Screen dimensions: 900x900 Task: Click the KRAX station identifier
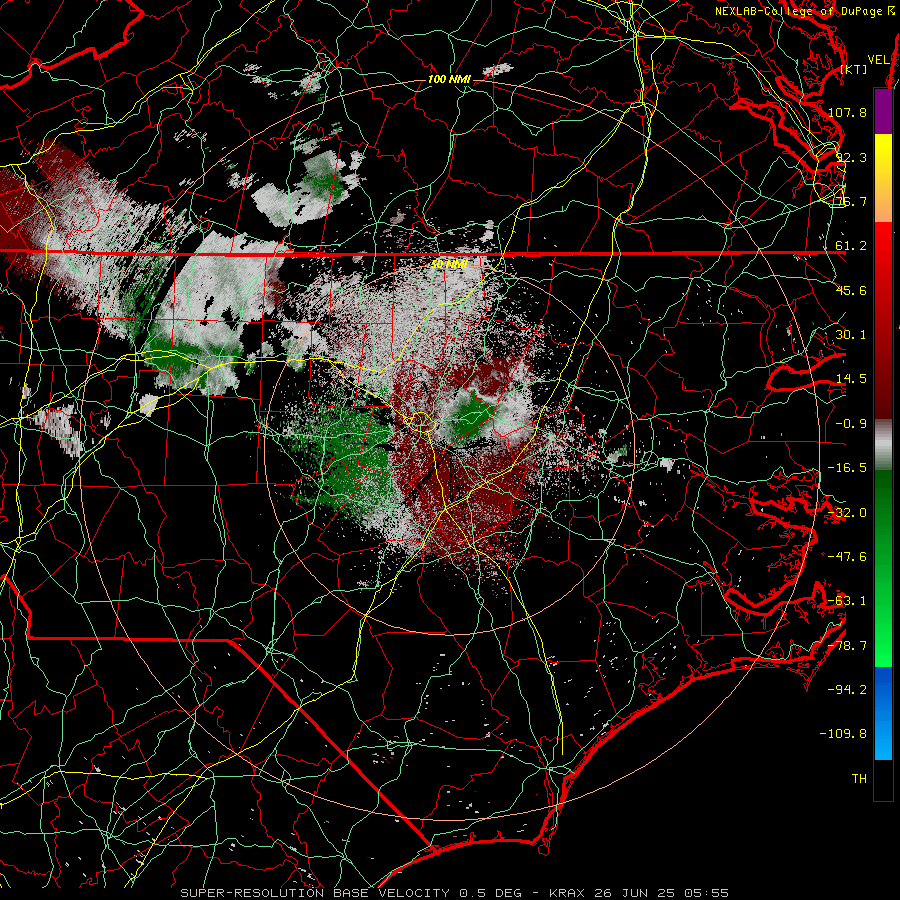[x=567, y=893]
